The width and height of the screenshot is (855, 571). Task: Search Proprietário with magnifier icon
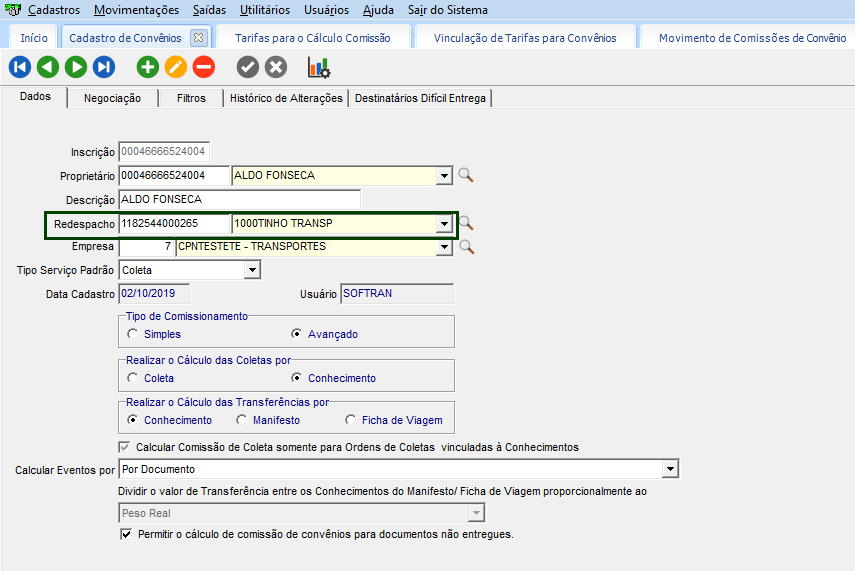pyautogui.click(x=466, y=175)
